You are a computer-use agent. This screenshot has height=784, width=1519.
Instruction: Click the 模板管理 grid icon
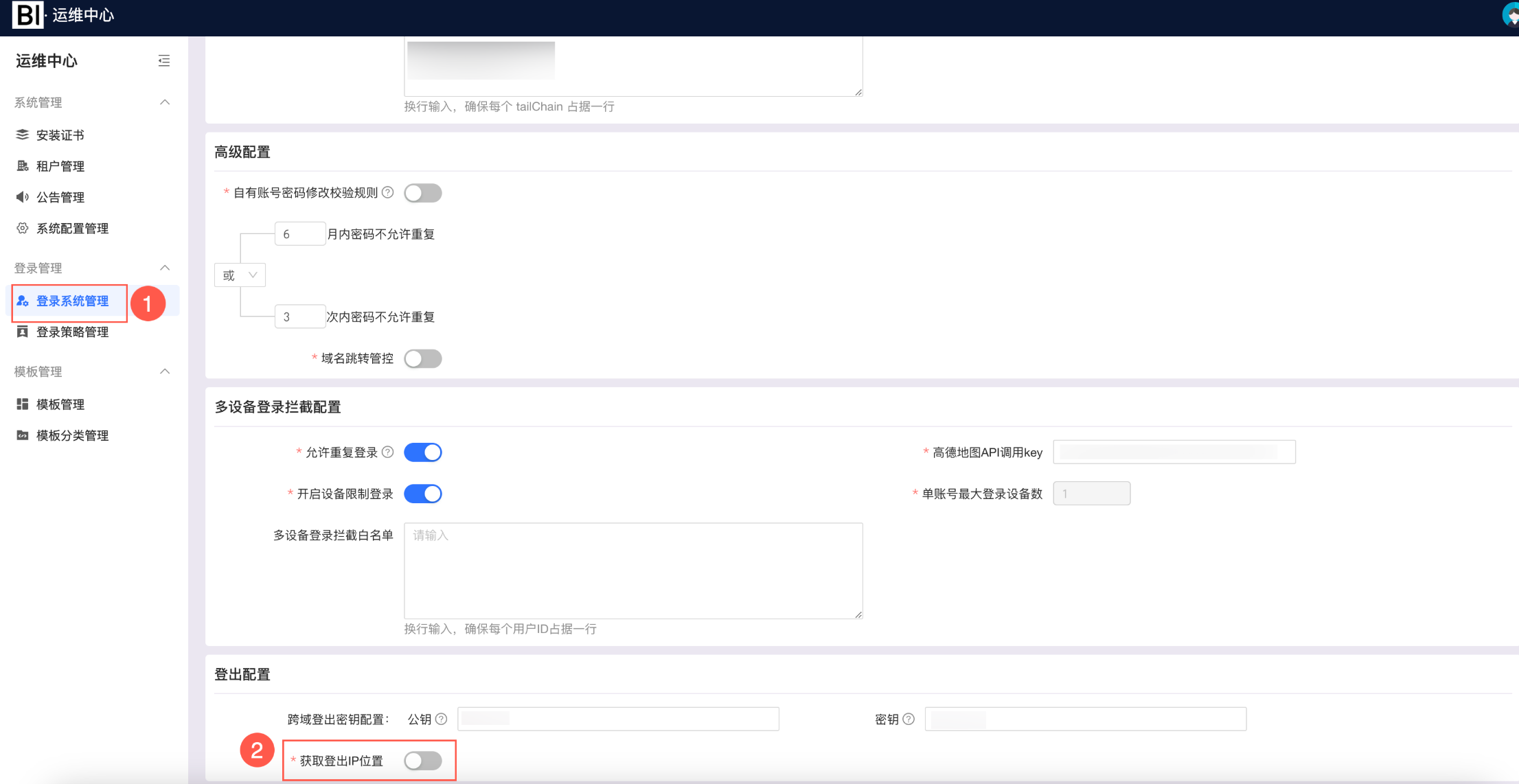tap(23, 404)
